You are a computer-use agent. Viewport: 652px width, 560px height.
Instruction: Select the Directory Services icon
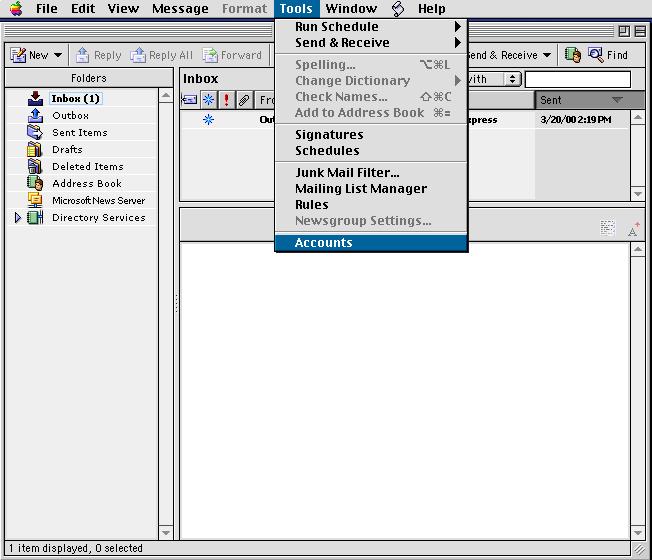(35, 217)
